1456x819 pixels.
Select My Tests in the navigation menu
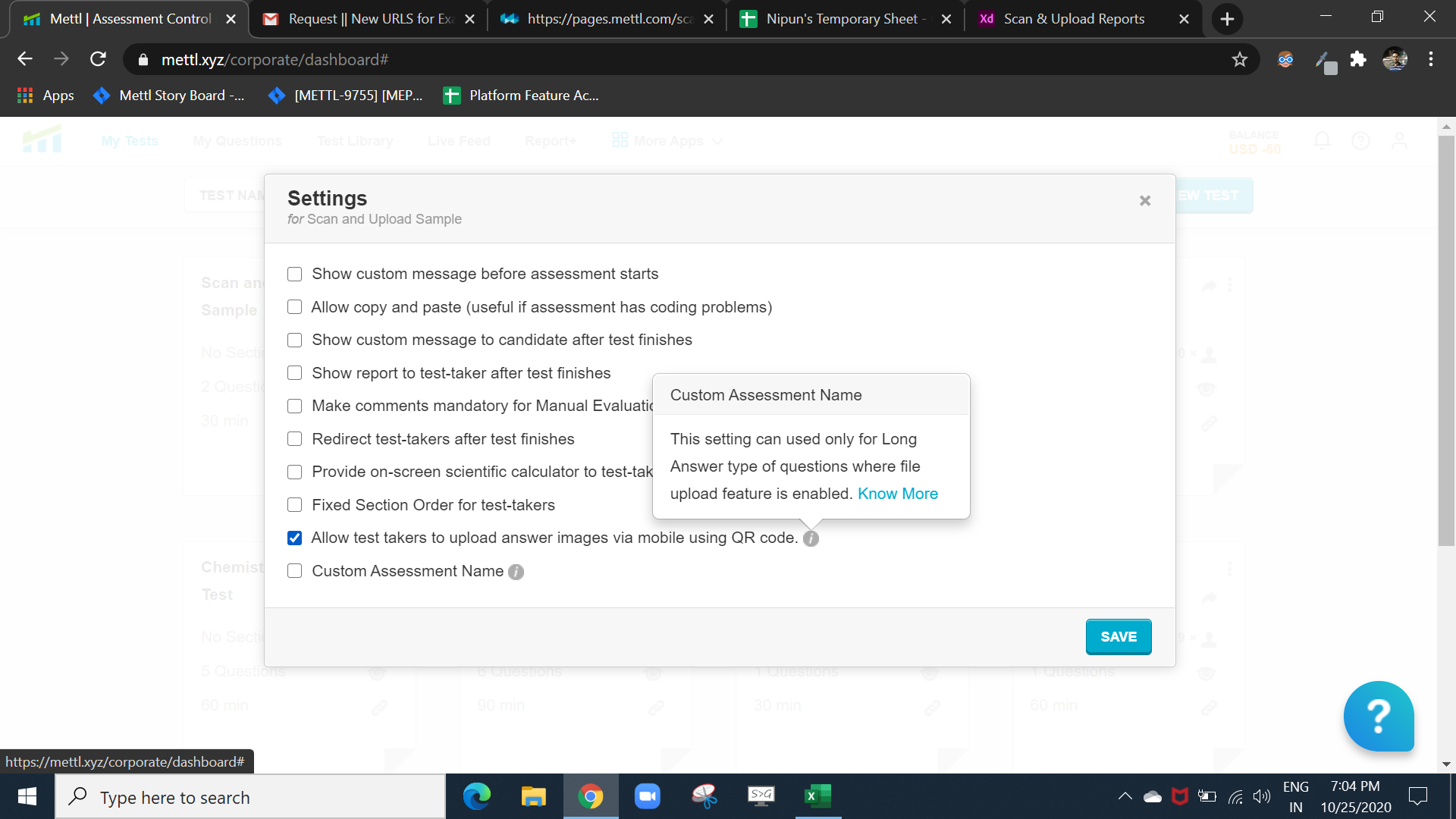point(129,140)
